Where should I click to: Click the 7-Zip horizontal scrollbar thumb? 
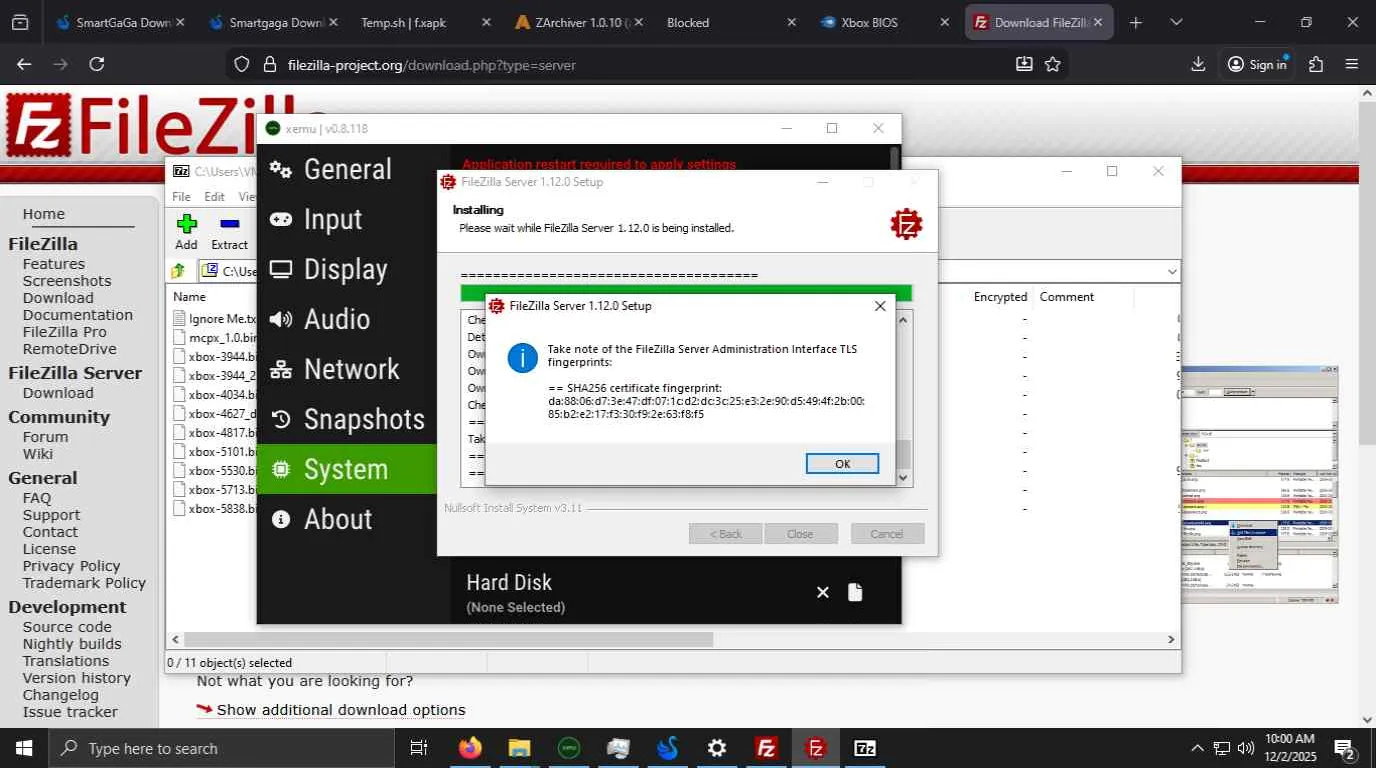pyautogui.click(x=448, y=639)
